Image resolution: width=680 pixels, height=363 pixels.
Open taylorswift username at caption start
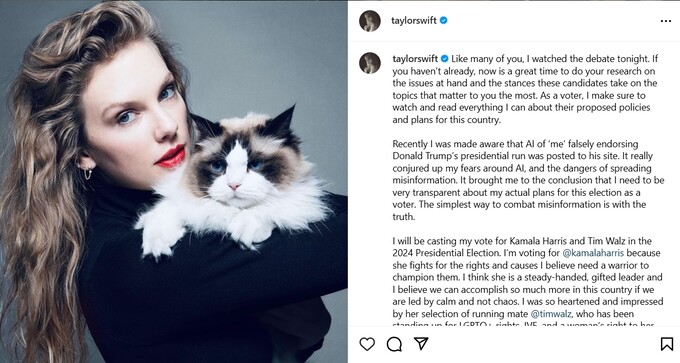click(x=415, y=59)
